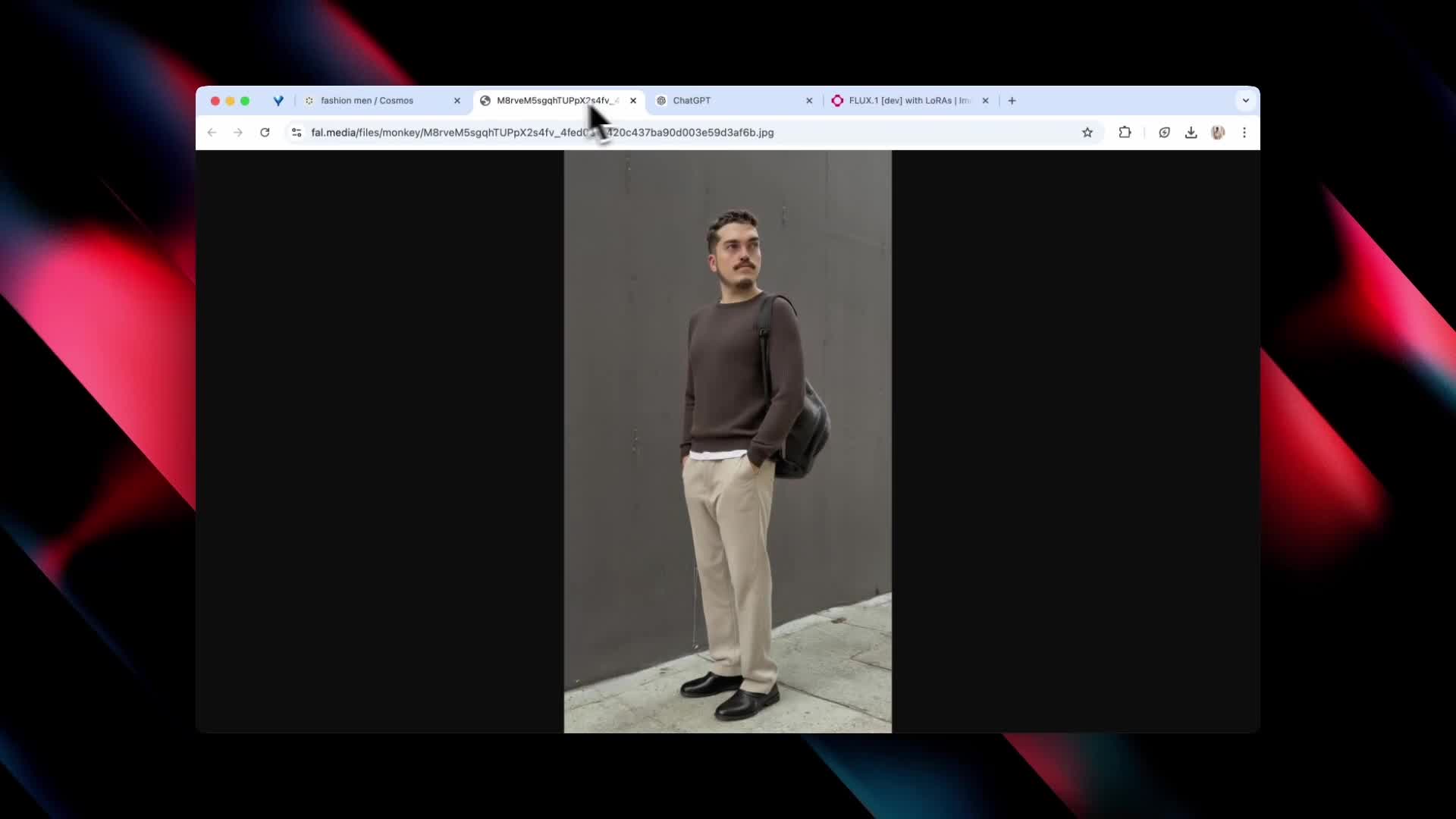Screen dimensions: 1456x819
Task: Switch to the ChatGPT tab
Action: click(x=692, y=101)
